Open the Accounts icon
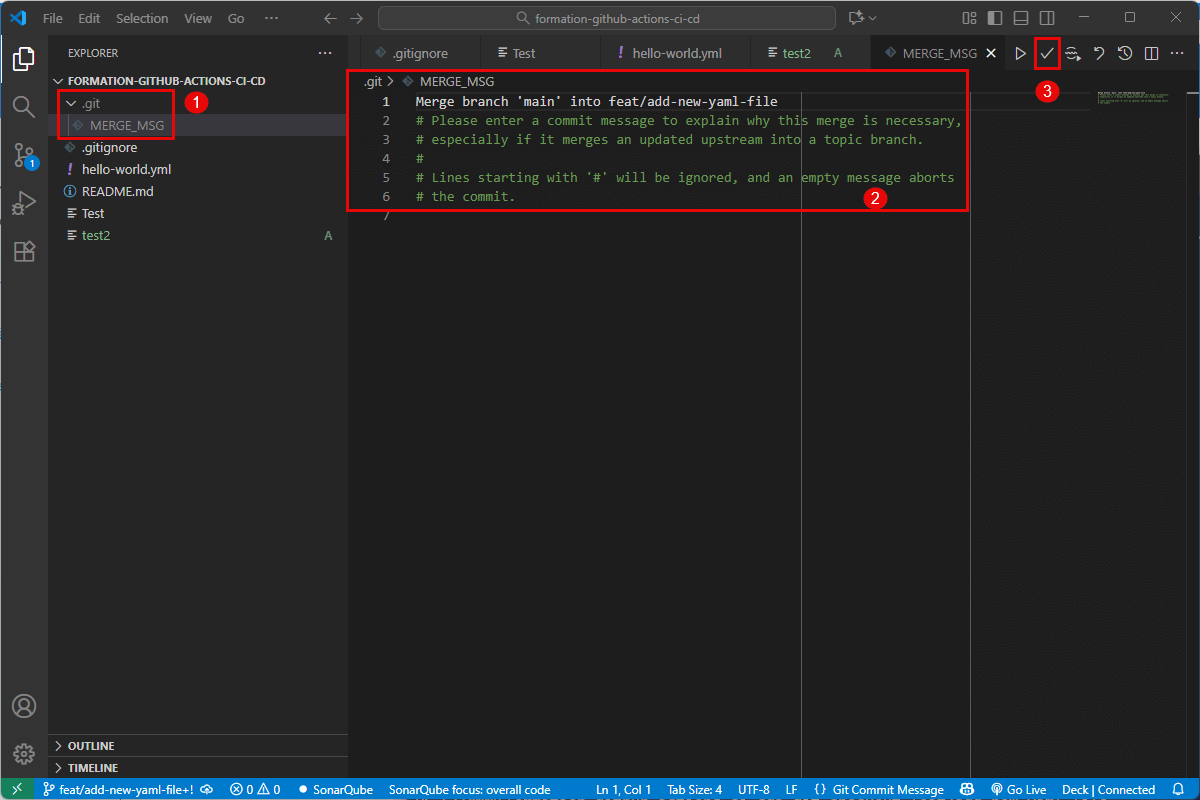 click(x=24, y=706)
